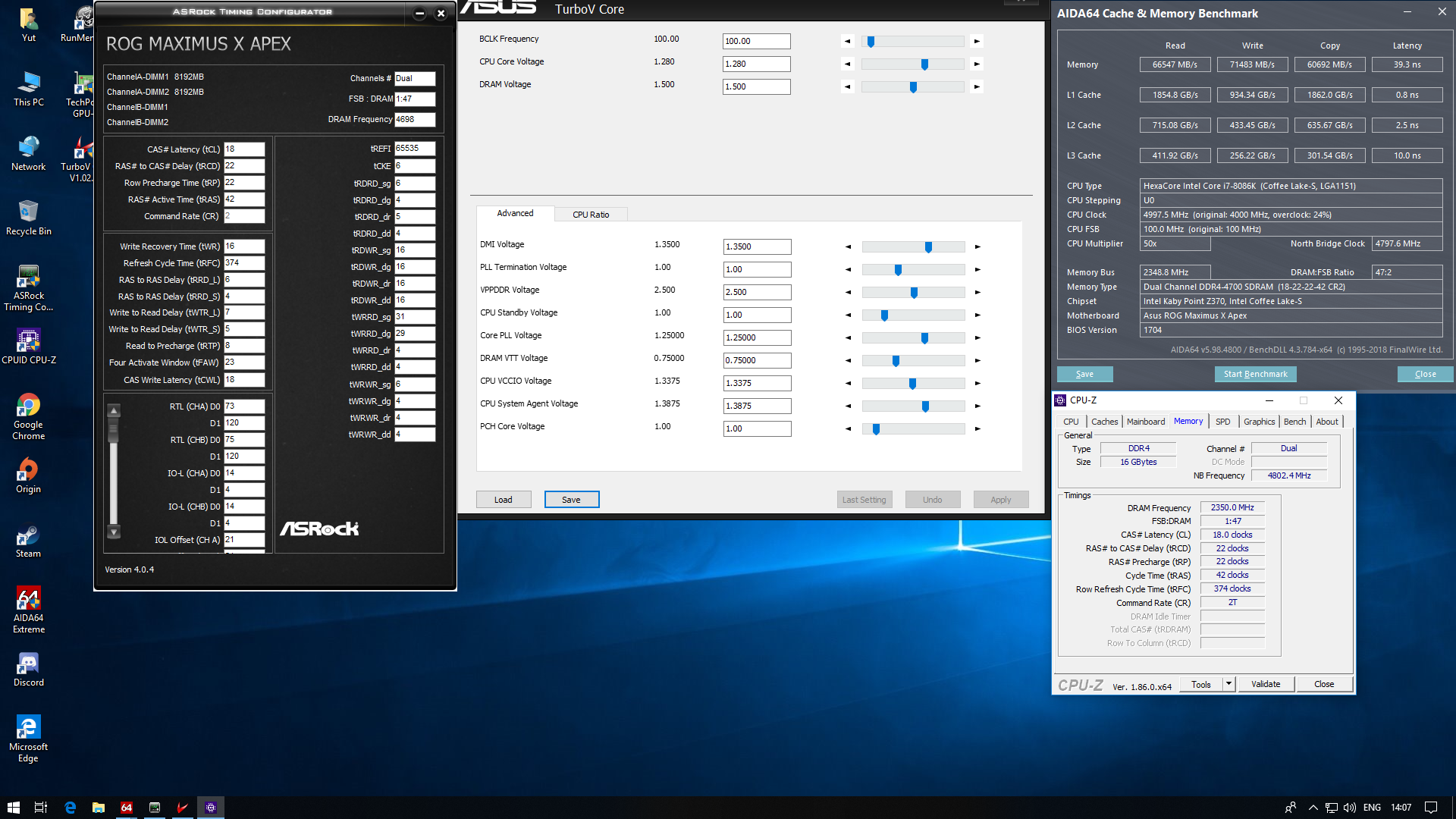Open the Steam desktop icon
This screenshot has width=1456, height=819.
click(29, 540)
